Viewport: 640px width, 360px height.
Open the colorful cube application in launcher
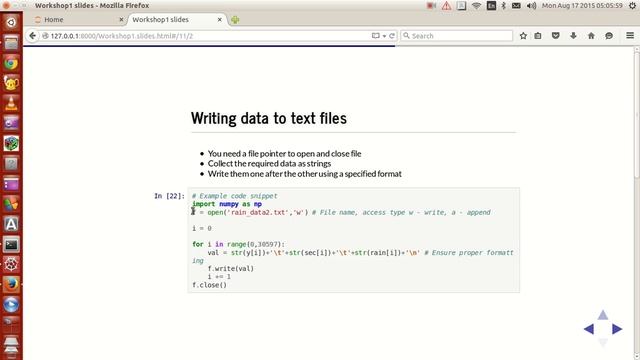click(11, 143)
